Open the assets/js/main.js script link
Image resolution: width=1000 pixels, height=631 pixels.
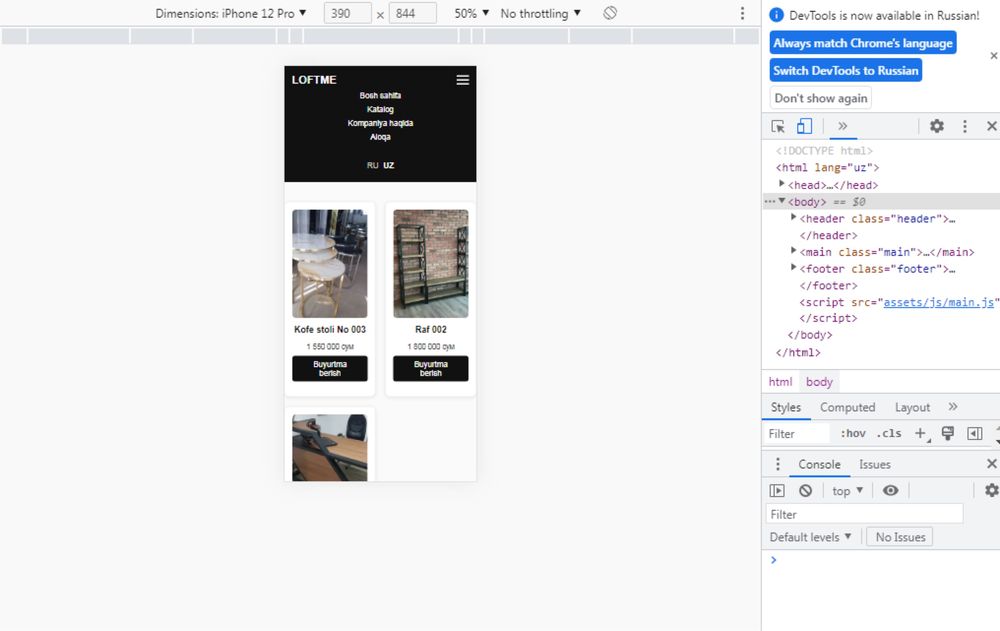click(939, 302)
